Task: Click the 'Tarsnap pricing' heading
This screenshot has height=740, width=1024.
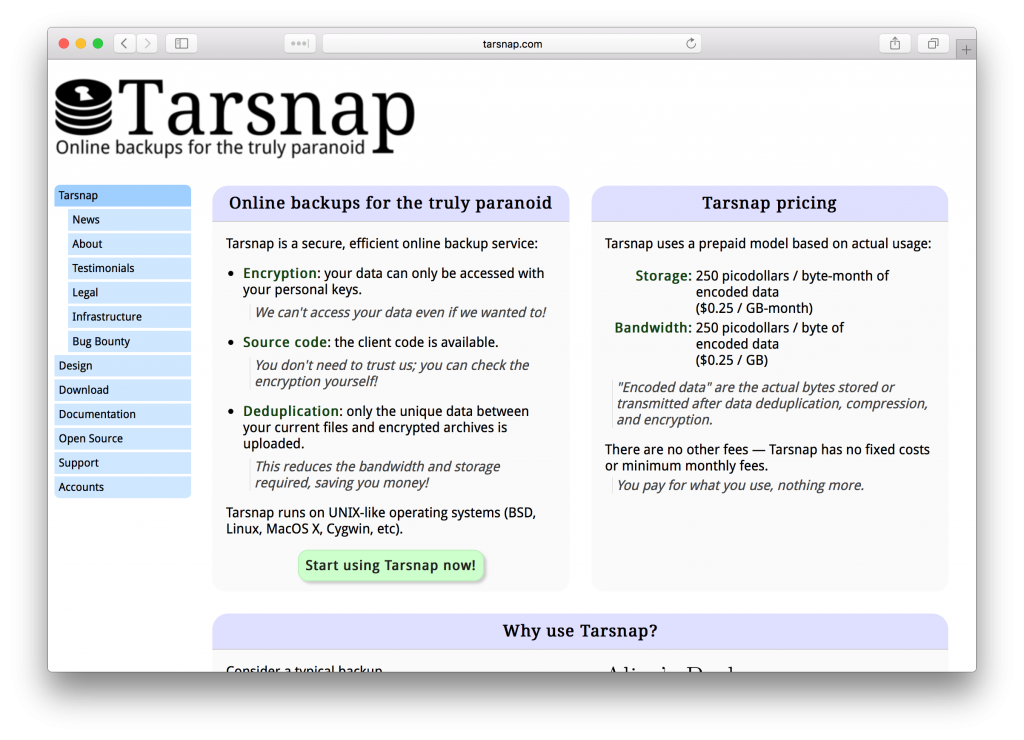Action: tap(769, 203)
